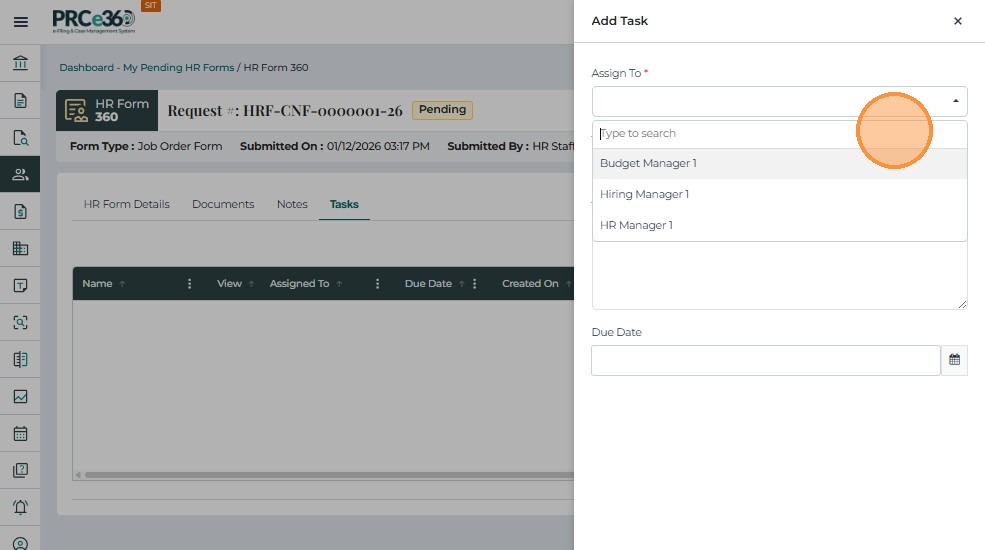985x550 pixels.
Task: Open the document sidebar icon
Action: pyautogui.click(x=20, y=100)
